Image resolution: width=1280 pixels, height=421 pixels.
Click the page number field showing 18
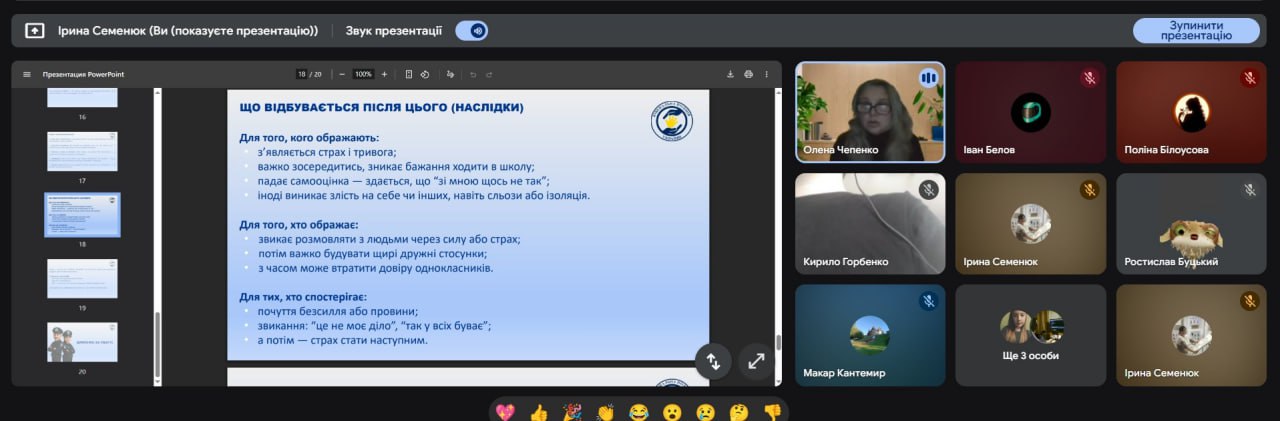pyautogui.click(x=301, y=74)
